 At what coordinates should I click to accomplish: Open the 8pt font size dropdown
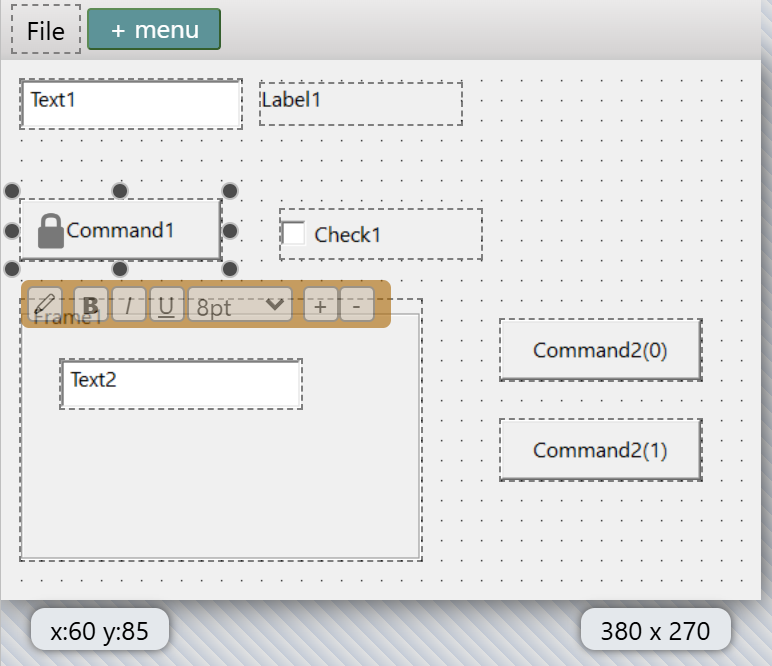click(240, 305)
